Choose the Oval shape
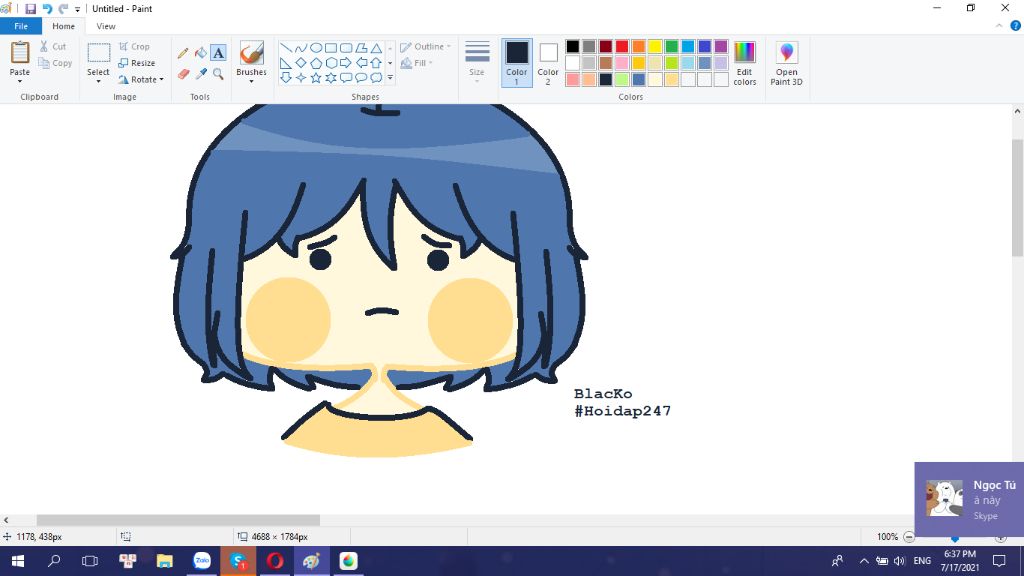The width and height of the screenshot is (1024, 576). point(315,48)
